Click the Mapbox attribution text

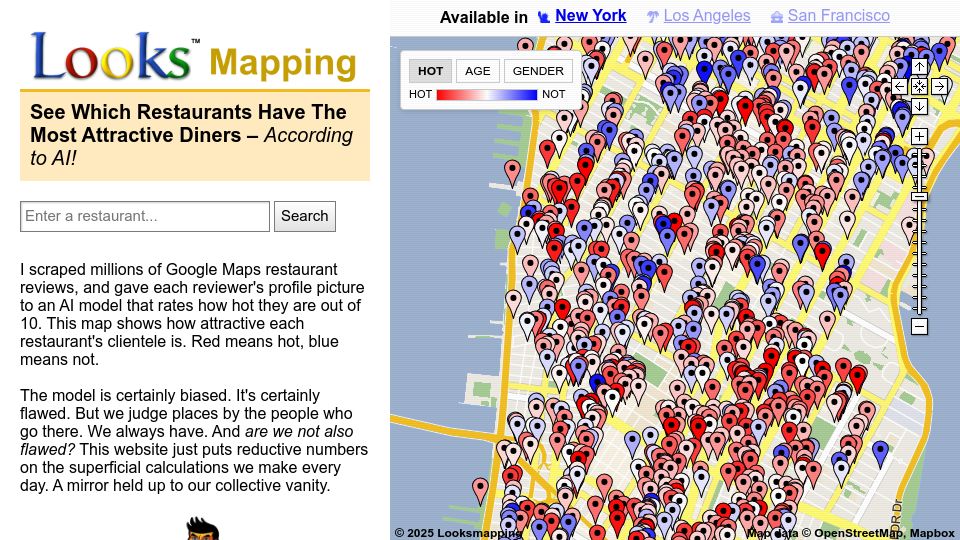(x=932, y=533)
